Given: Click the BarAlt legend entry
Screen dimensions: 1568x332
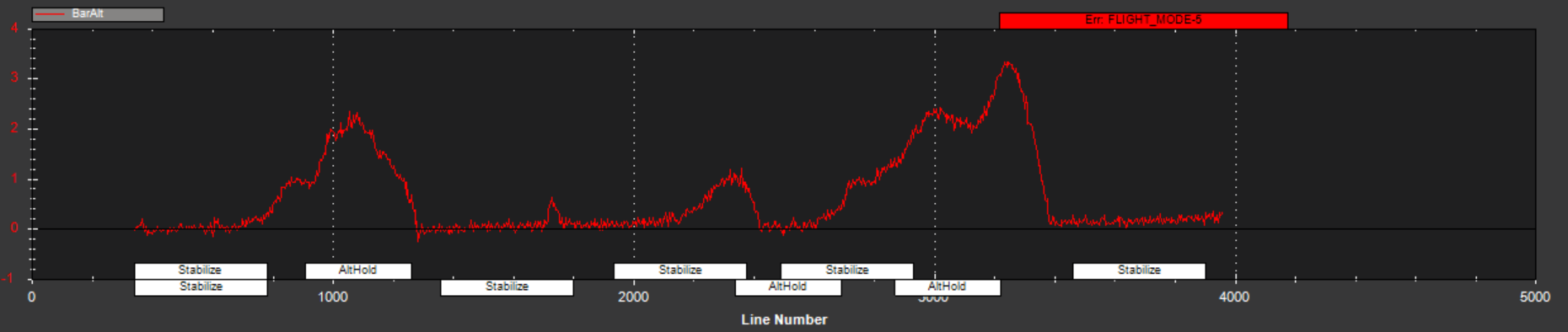Looking at the screenshot, I should [98, 14].
